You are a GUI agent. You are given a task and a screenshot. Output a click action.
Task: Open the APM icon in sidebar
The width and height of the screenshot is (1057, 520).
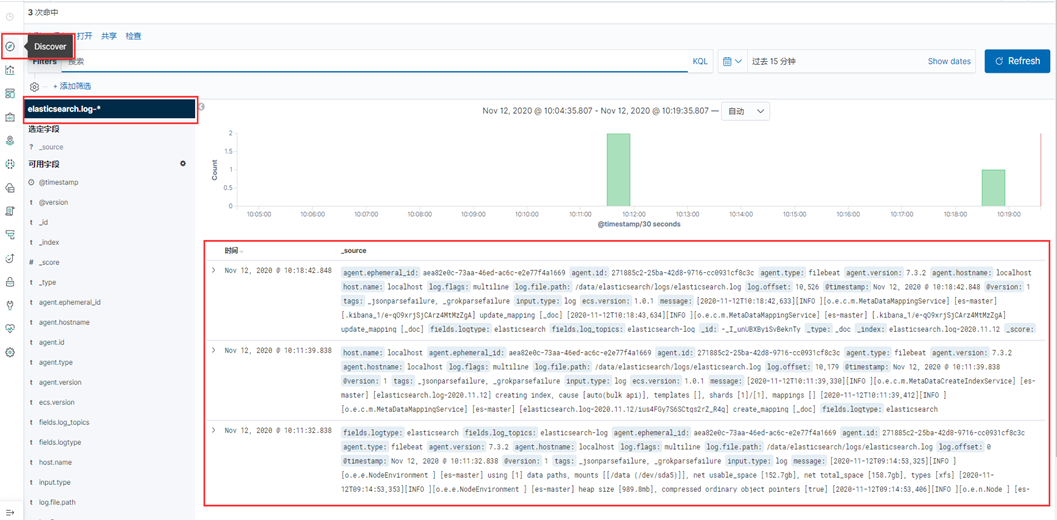[x=10, y=235]
